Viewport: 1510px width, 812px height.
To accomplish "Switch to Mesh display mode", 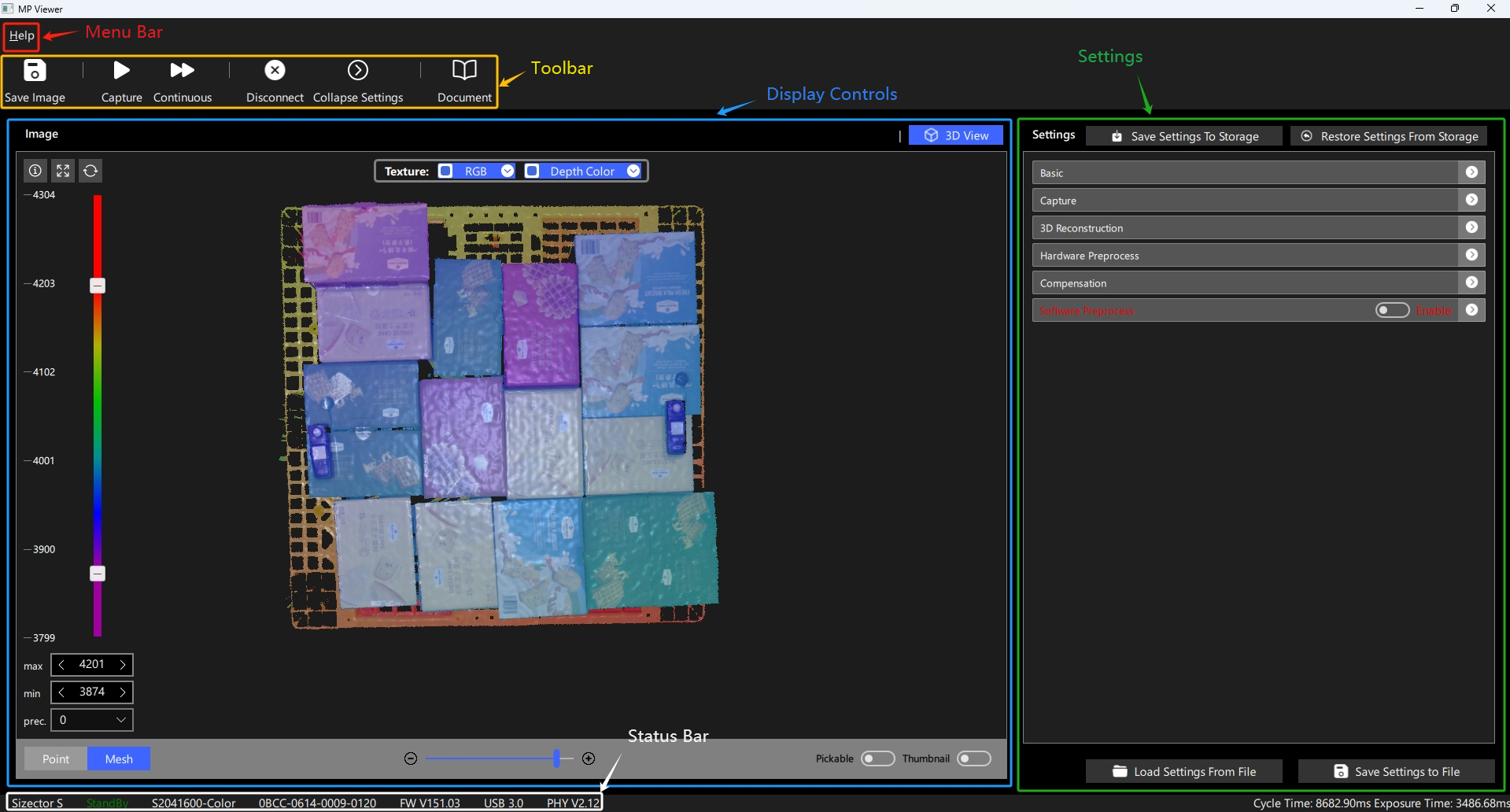I will 119,758.
